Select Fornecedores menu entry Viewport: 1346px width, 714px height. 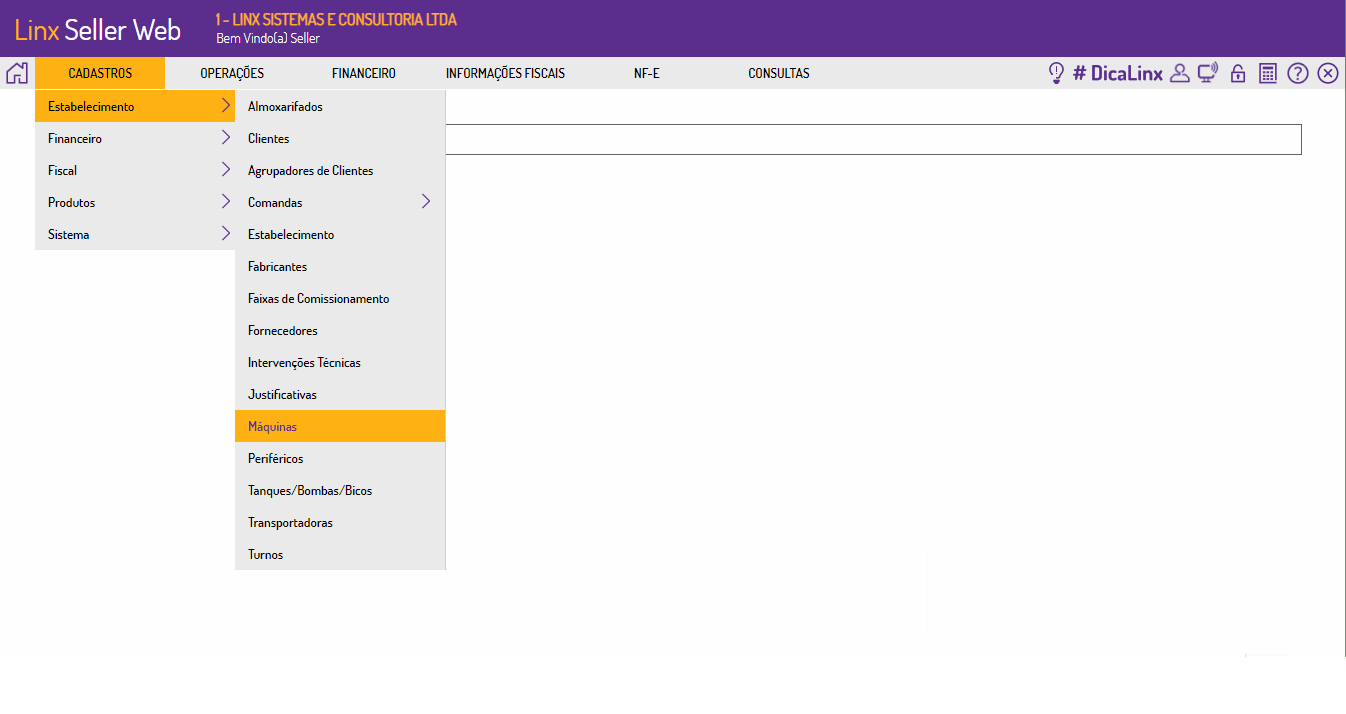coord(340,330)
